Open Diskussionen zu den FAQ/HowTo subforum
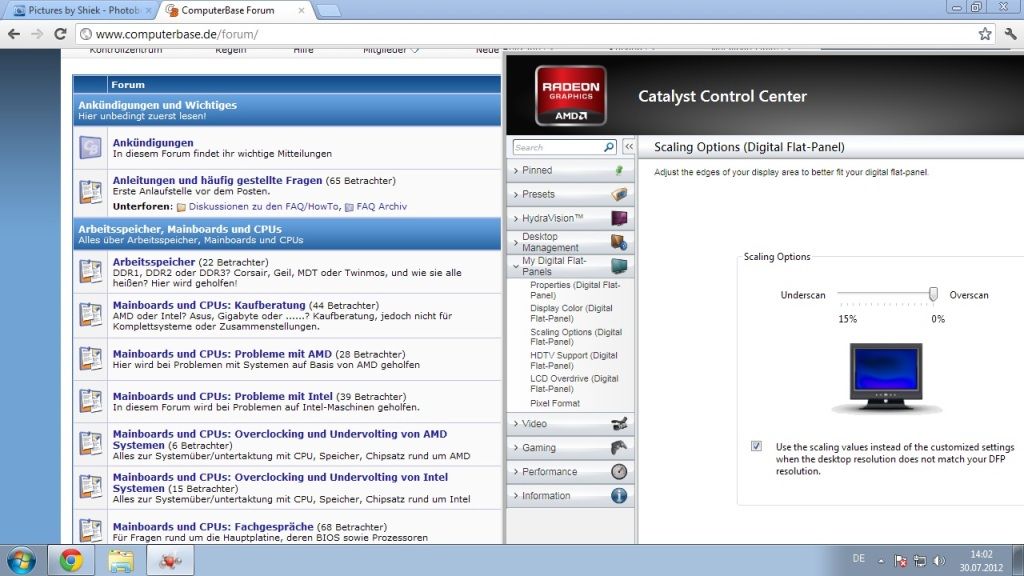This screenshot has width=1024, height=576. 264,206
